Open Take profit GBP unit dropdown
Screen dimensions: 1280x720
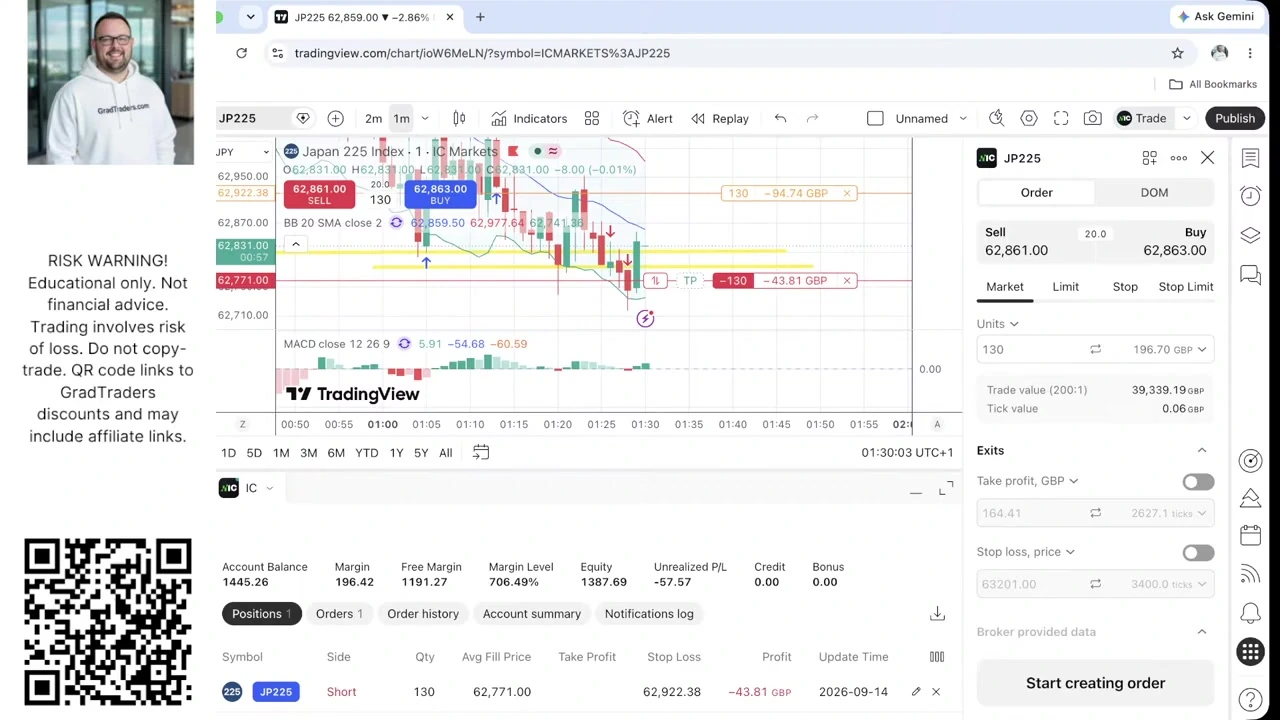click(x=1028, y=481)
